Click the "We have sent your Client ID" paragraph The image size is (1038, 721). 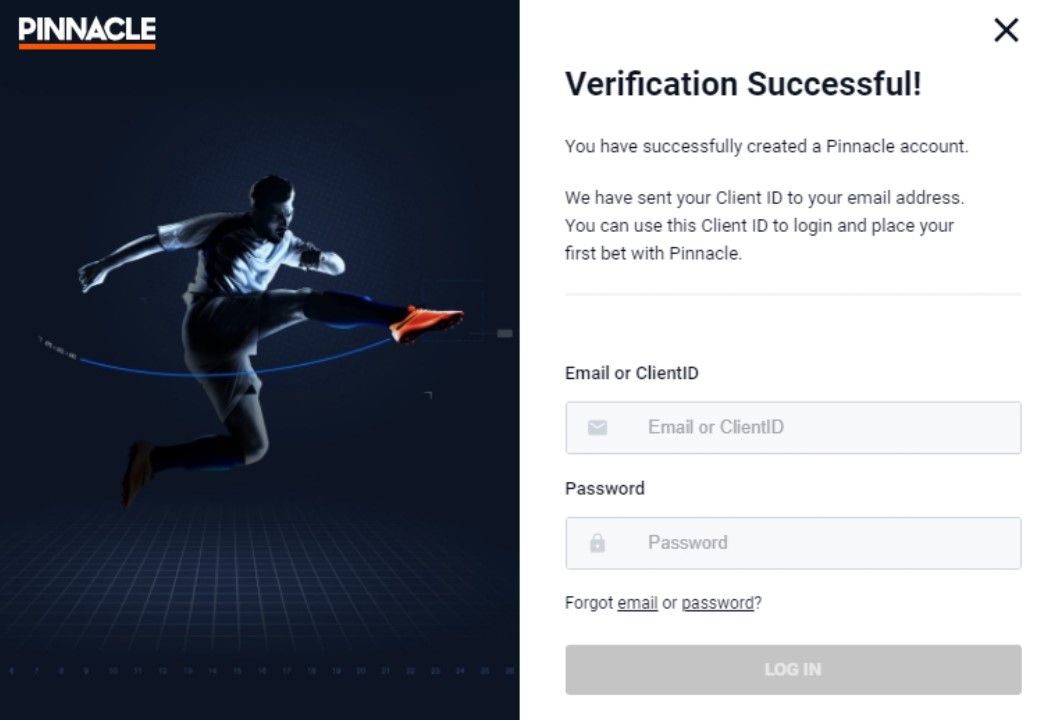pyautogui.click(x=764, y=226)
